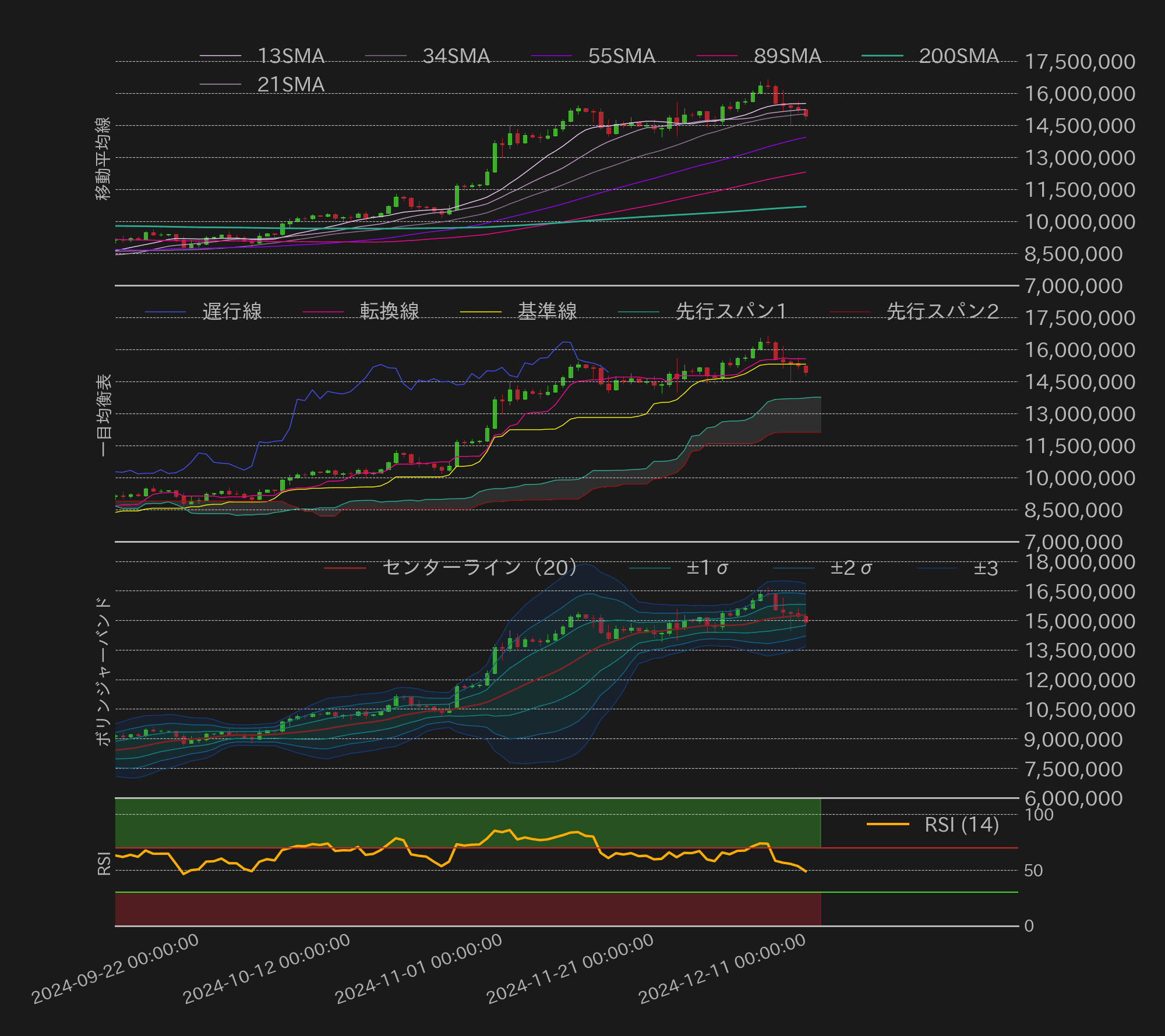The image size is (1165, 1036).
Task: Click the orange RSI (14) legend swatch
Action: tap(888, 825)
